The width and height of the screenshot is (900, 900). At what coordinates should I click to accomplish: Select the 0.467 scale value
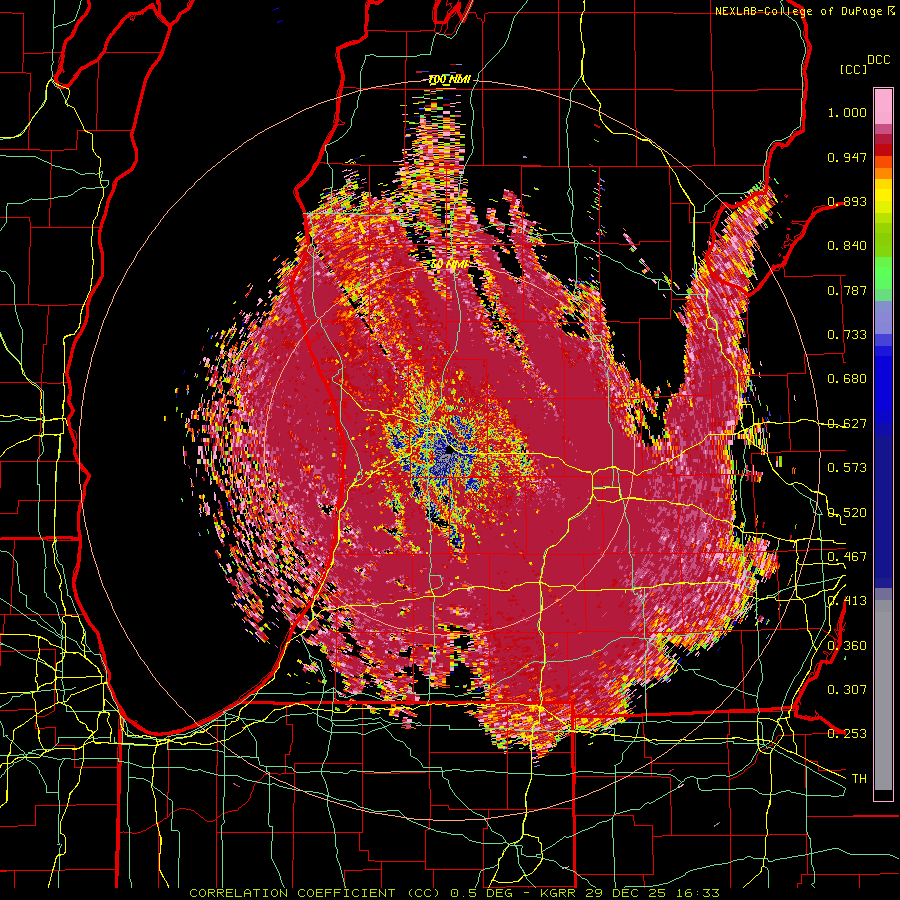(847, 557)
